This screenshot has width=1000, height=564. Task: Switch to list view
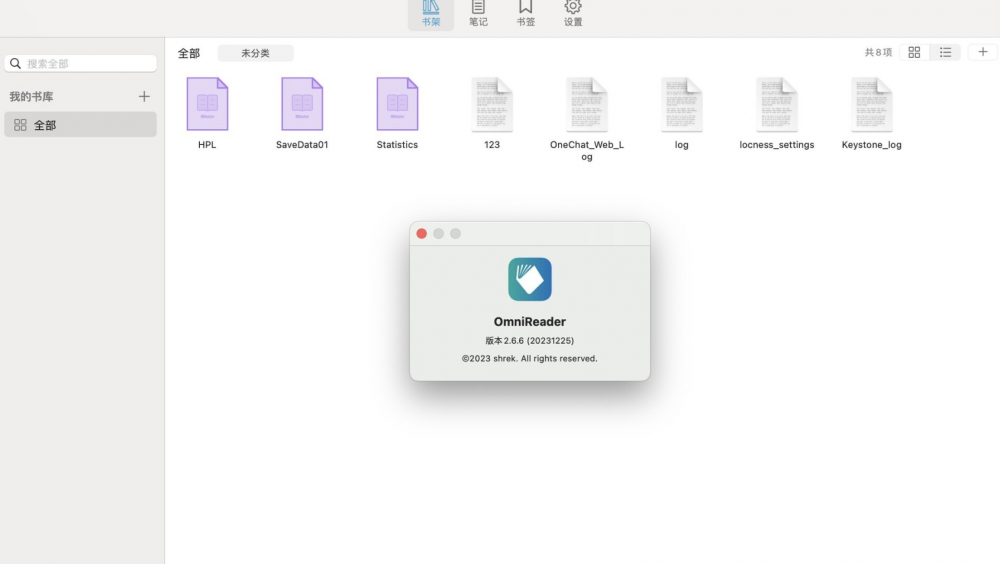(945, 52)
